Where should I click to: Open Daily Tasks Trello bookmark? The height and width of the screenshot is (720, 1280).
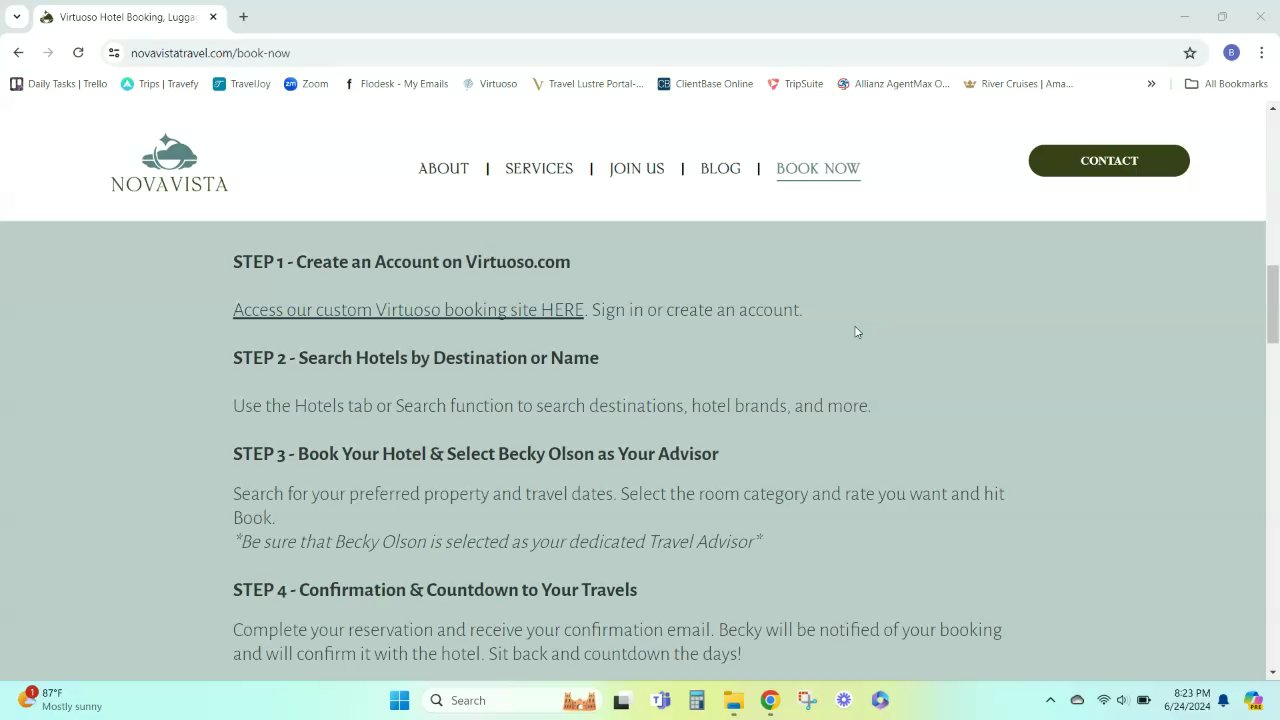pyautogui.click(x=58, y=84)
